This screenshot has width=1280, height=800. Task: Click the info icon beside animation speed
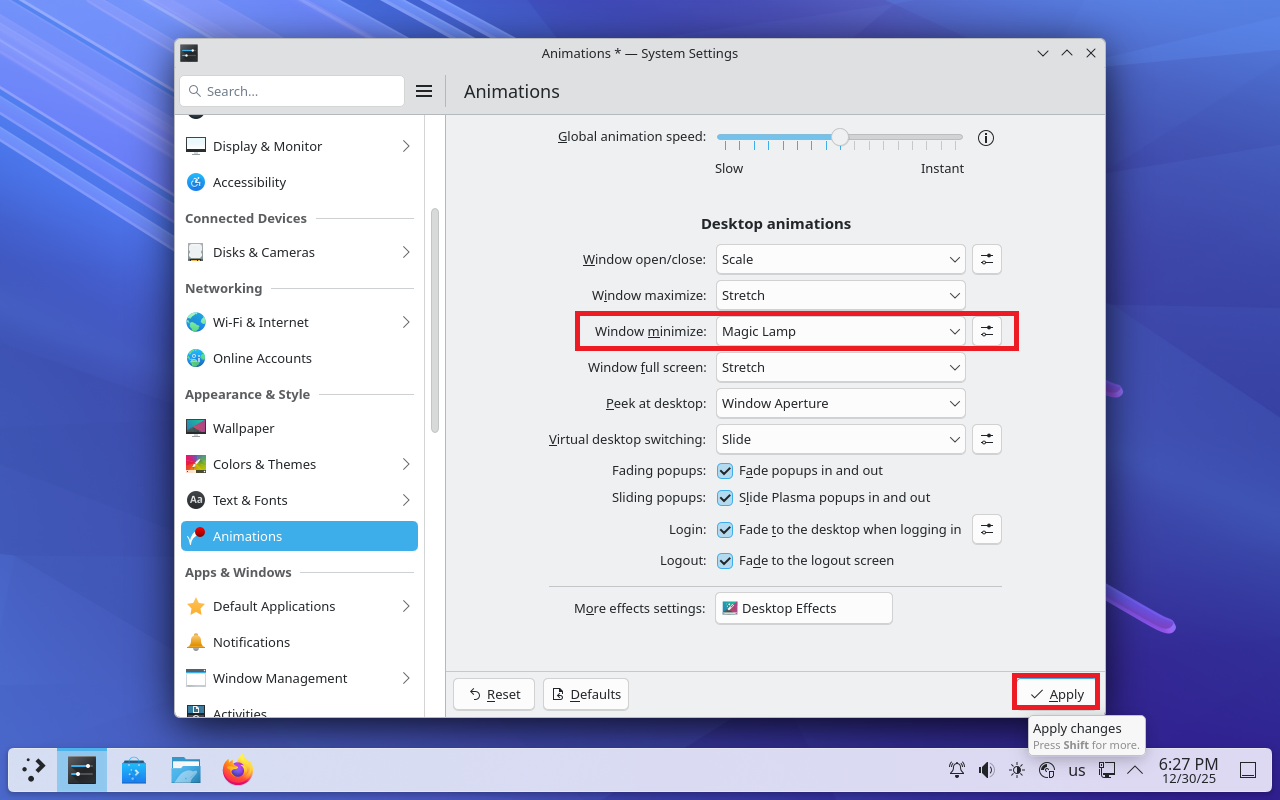coord(985,138)
